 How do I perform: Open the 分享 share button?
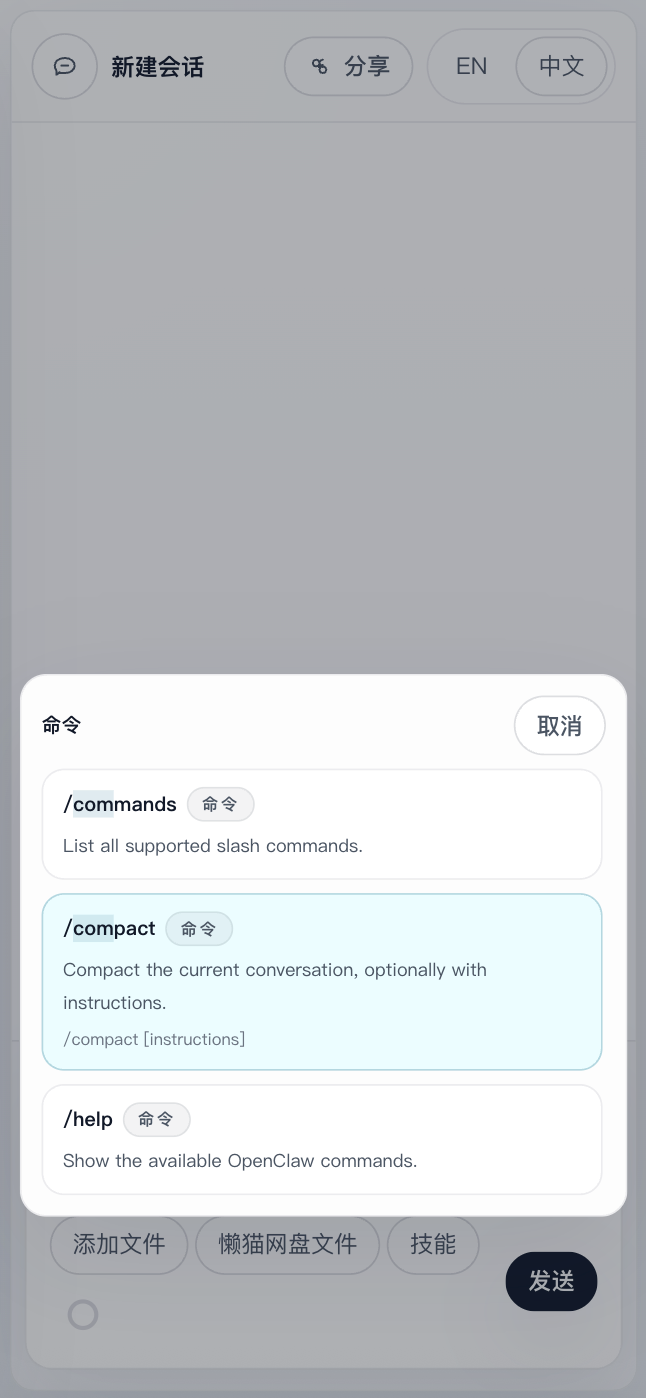click(x=349, y=67)
